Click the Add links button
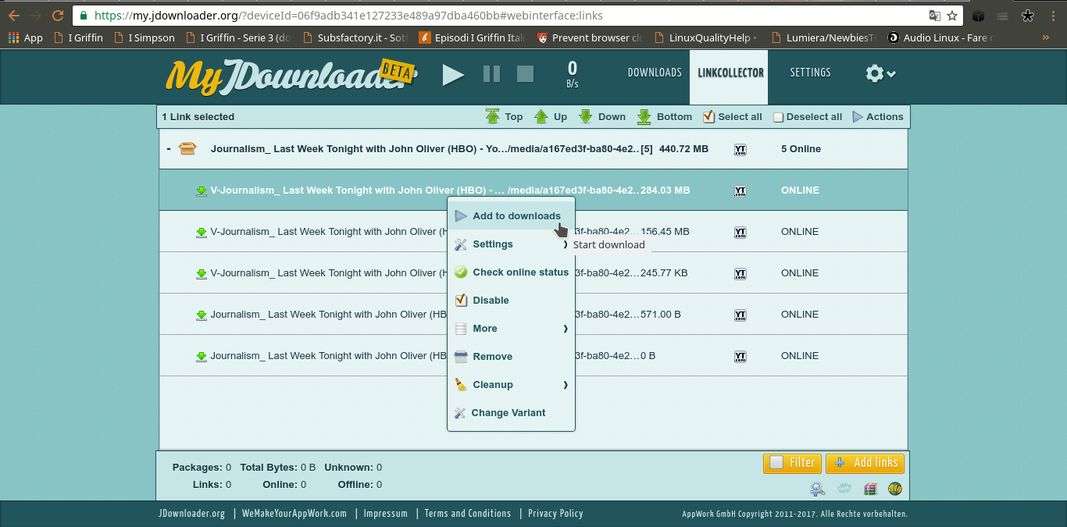Viewport: 1067px width, 527px height. pyautogui.click(x=864, y=463)
